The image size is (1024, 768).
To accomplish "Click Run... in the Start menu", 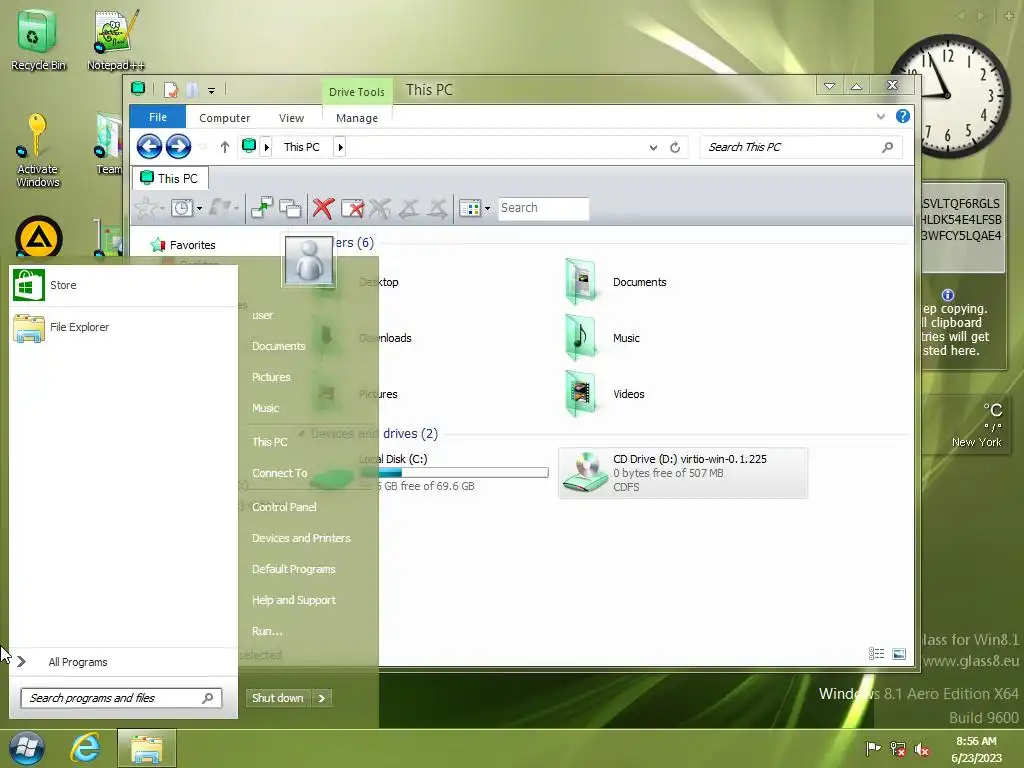I will pyautogui.click(x=267, y=632).
